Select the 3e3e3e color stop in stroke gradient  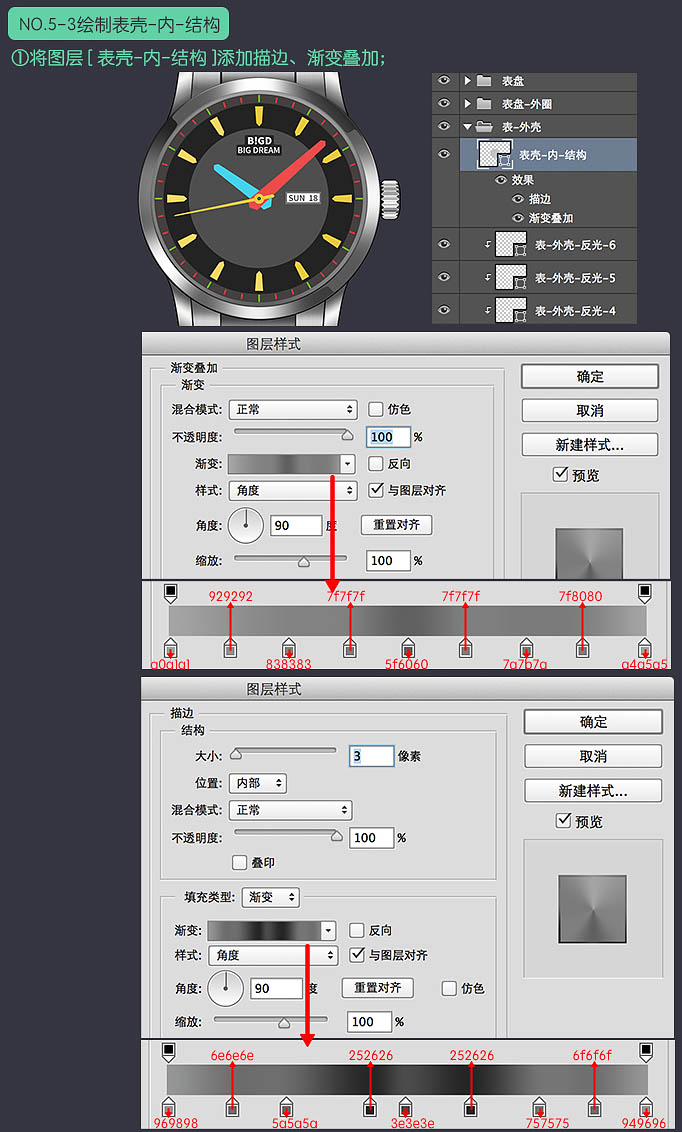tap(406, 1107)
